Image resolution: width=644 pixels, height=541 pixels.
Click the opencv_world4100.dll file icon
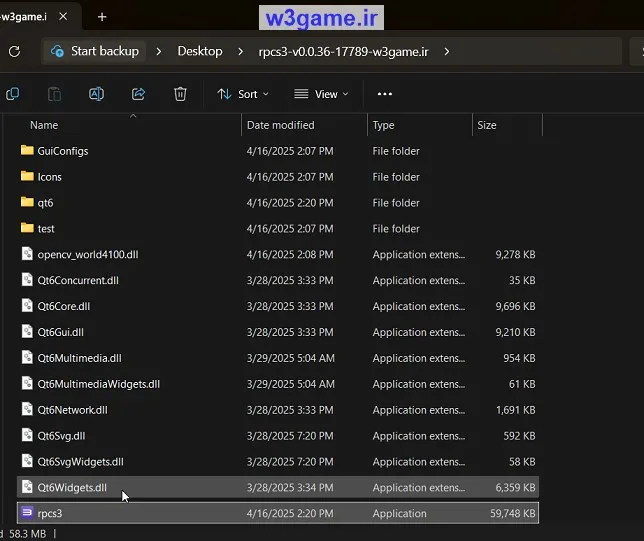[x=27, y=254]
